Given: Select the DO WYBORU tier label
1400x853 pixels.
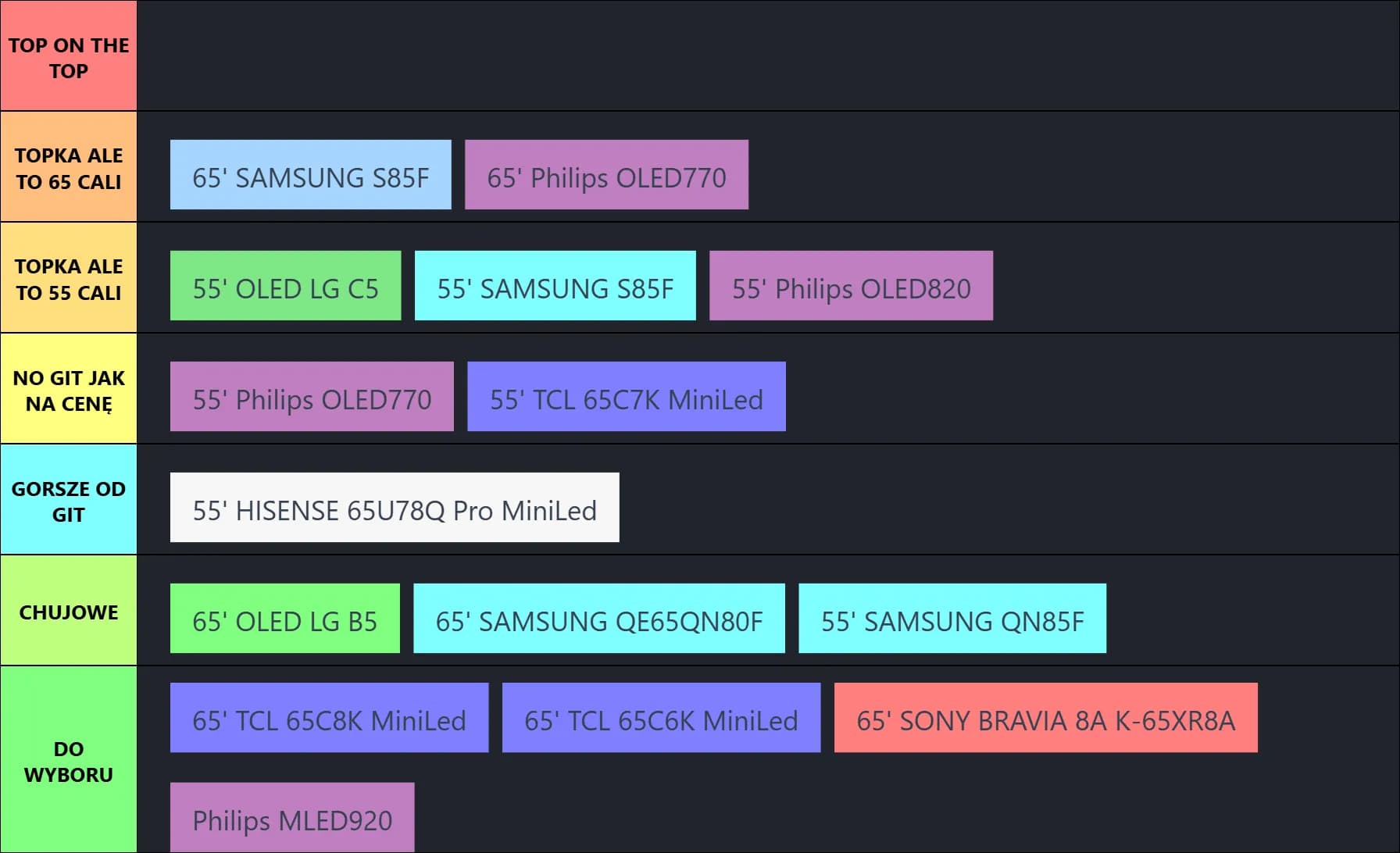Looking at the screenshot, I should pyautogui.click(x=69, y=761).
